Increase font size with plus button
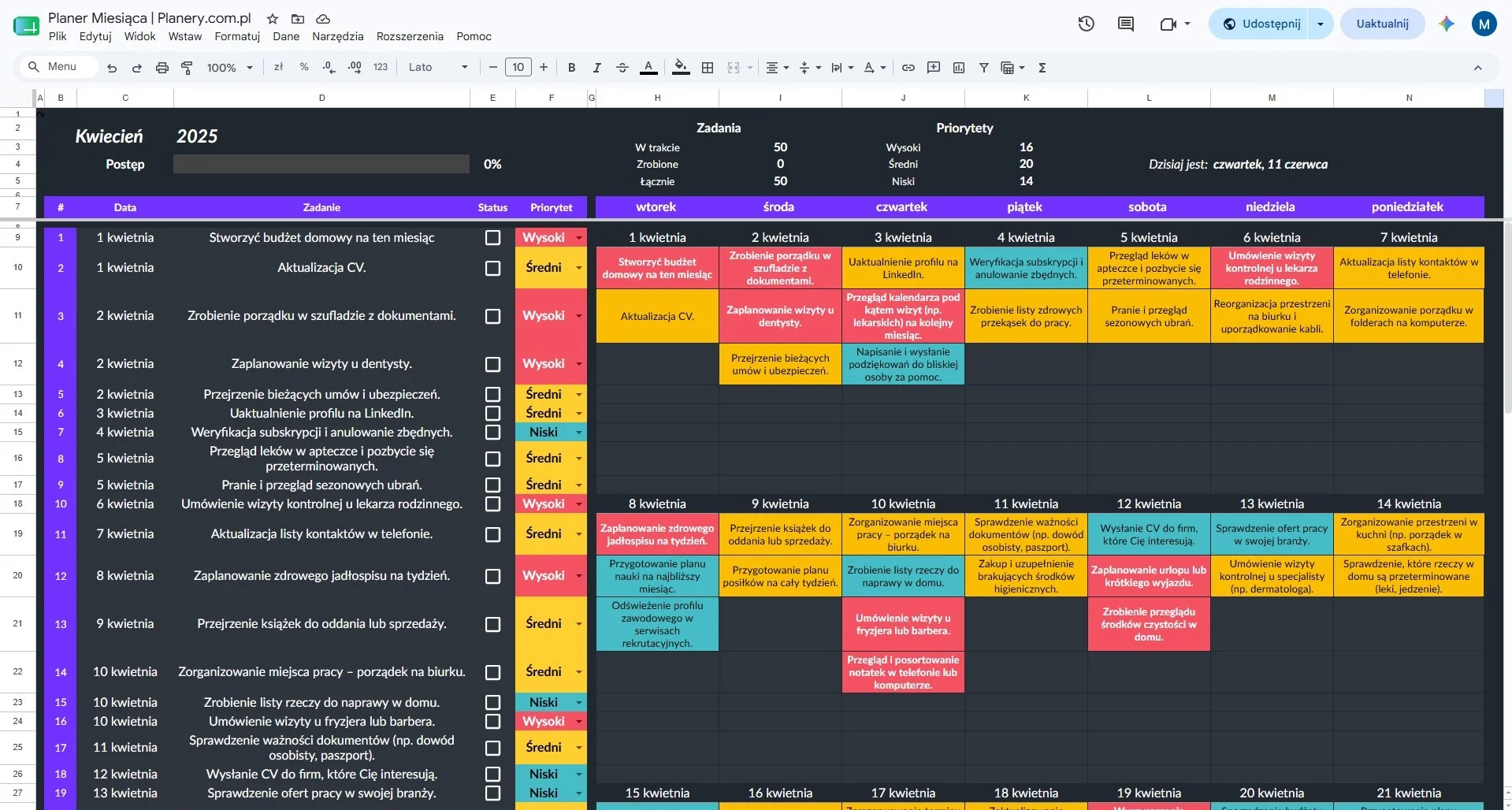Screen dimensions: 1512x810 coord(544,68)
